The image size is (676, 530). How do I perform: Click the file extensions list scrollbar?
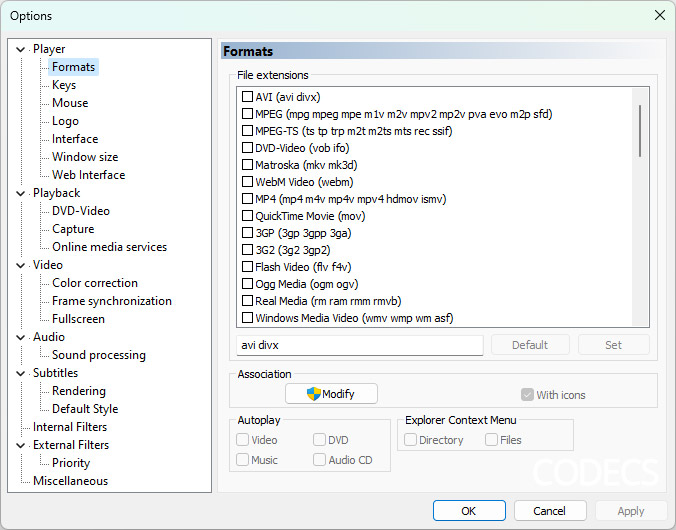[x=640, y=207]
